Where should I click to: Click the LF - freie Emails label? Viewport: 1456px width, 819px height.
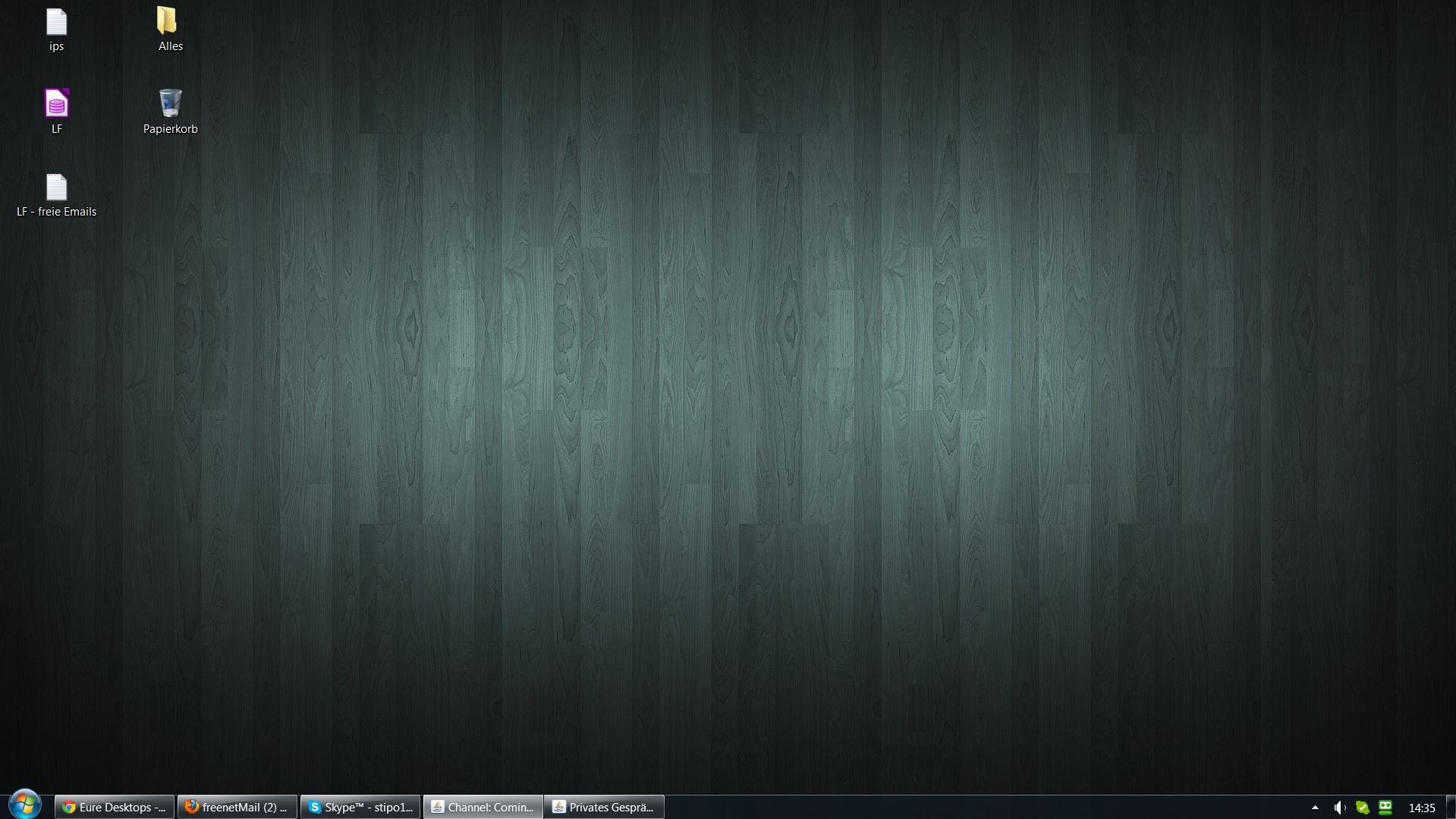coord(56,212)
